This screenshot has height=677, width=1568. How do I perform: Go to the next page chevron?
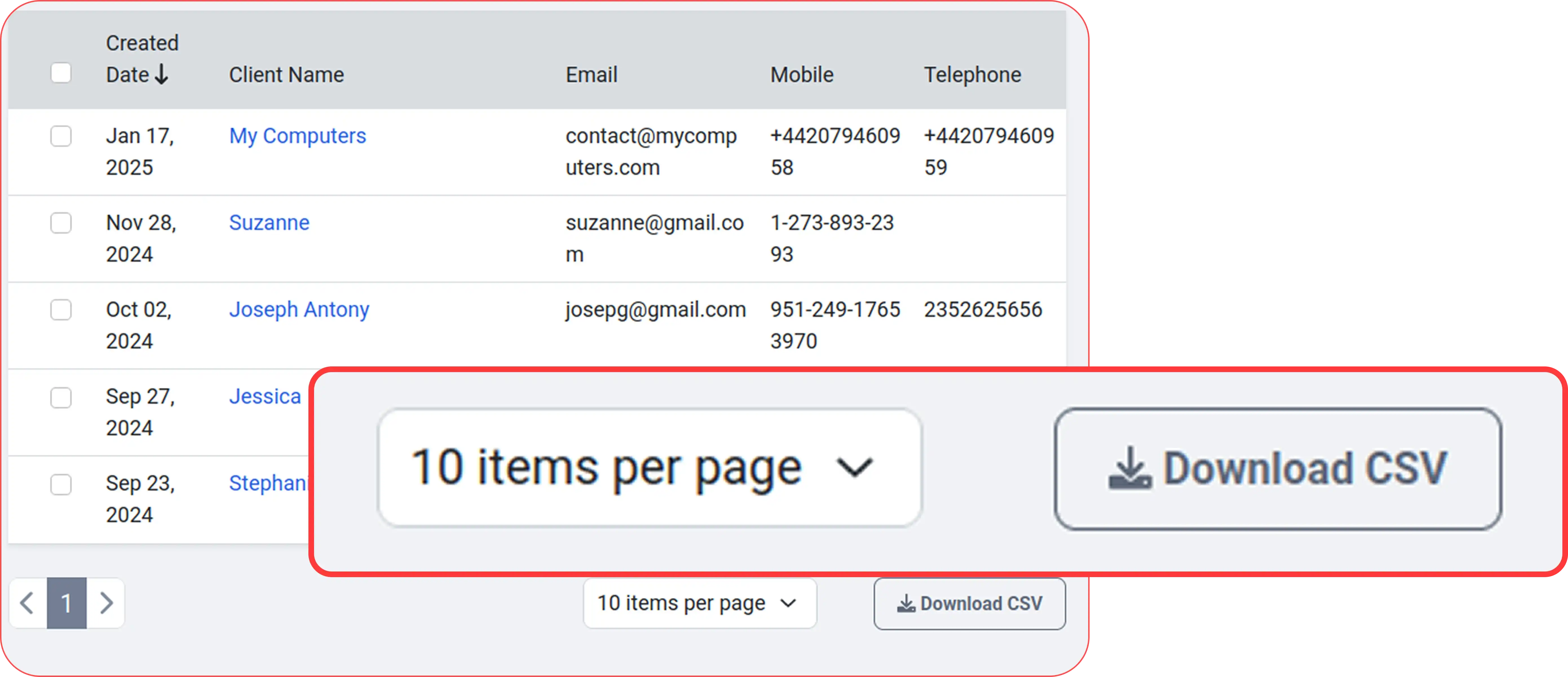point(107,603)
